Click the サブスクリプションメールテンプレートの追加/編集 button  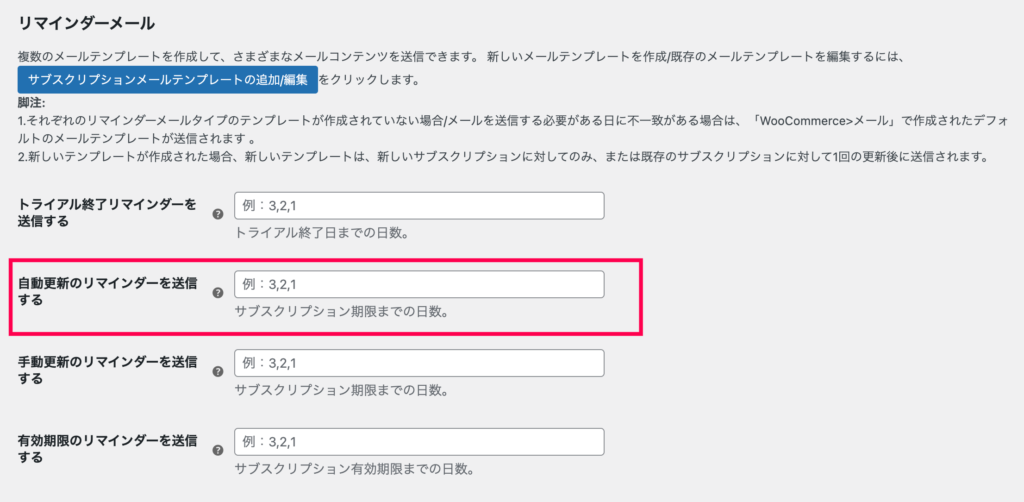[168, 80]
